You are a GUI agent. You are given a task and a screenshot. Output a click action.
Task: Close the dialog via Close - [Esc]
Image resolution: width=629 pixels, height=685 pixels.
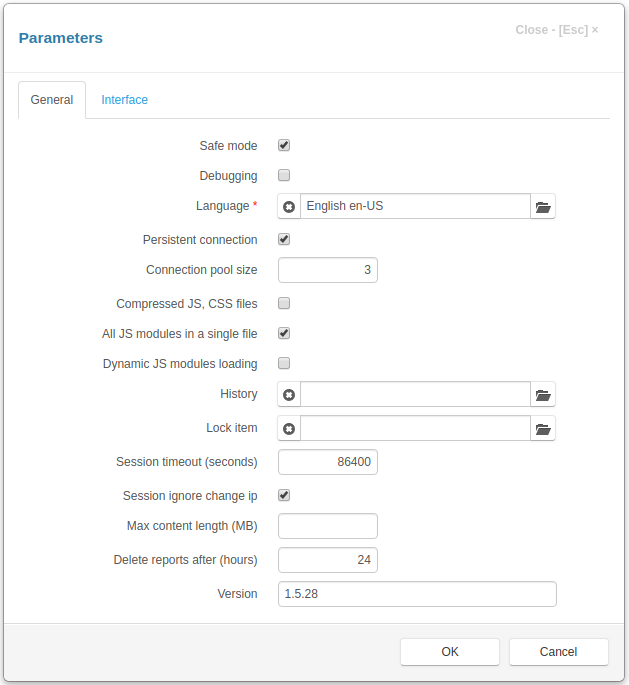pyautogui.click(x=556, y=30)
